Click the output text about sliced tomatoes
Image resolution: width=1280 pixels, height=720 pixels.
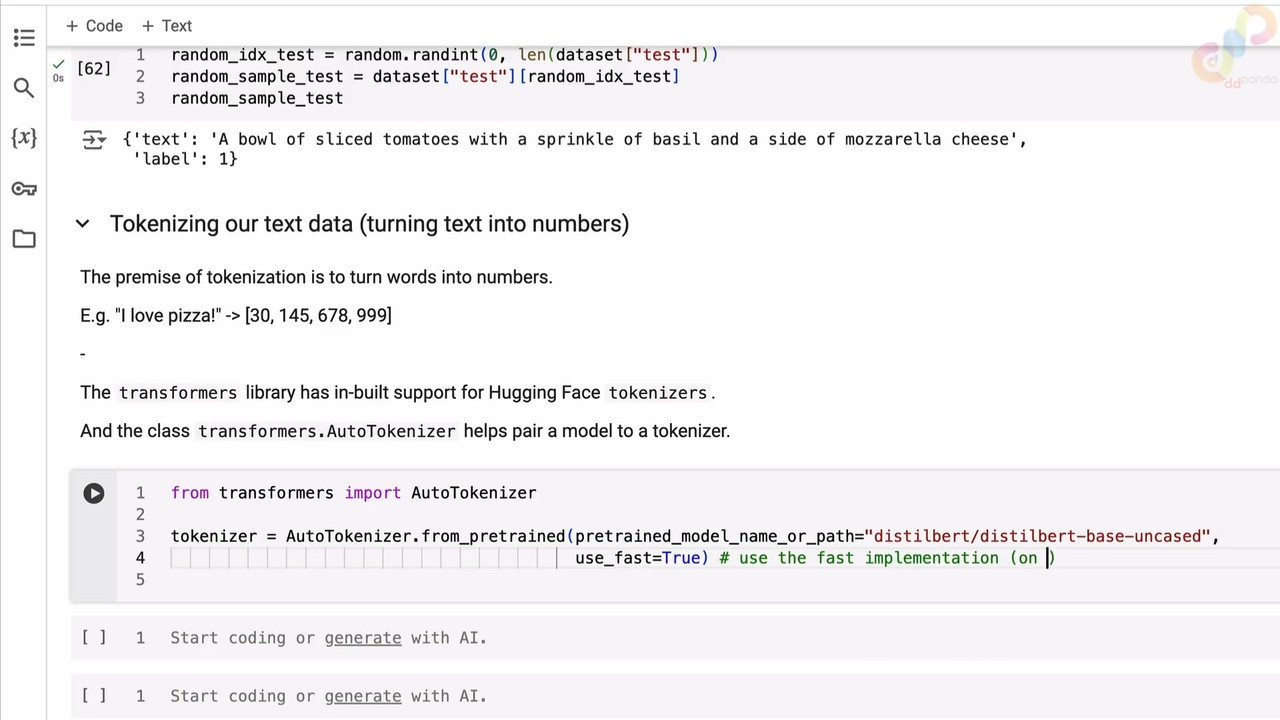574,139
